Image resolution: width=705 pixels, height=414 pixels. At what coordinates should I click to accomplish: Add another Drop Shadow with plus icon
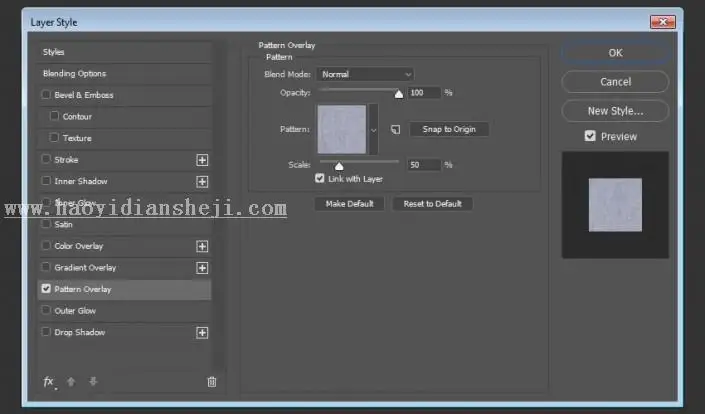tap(202, 333)
